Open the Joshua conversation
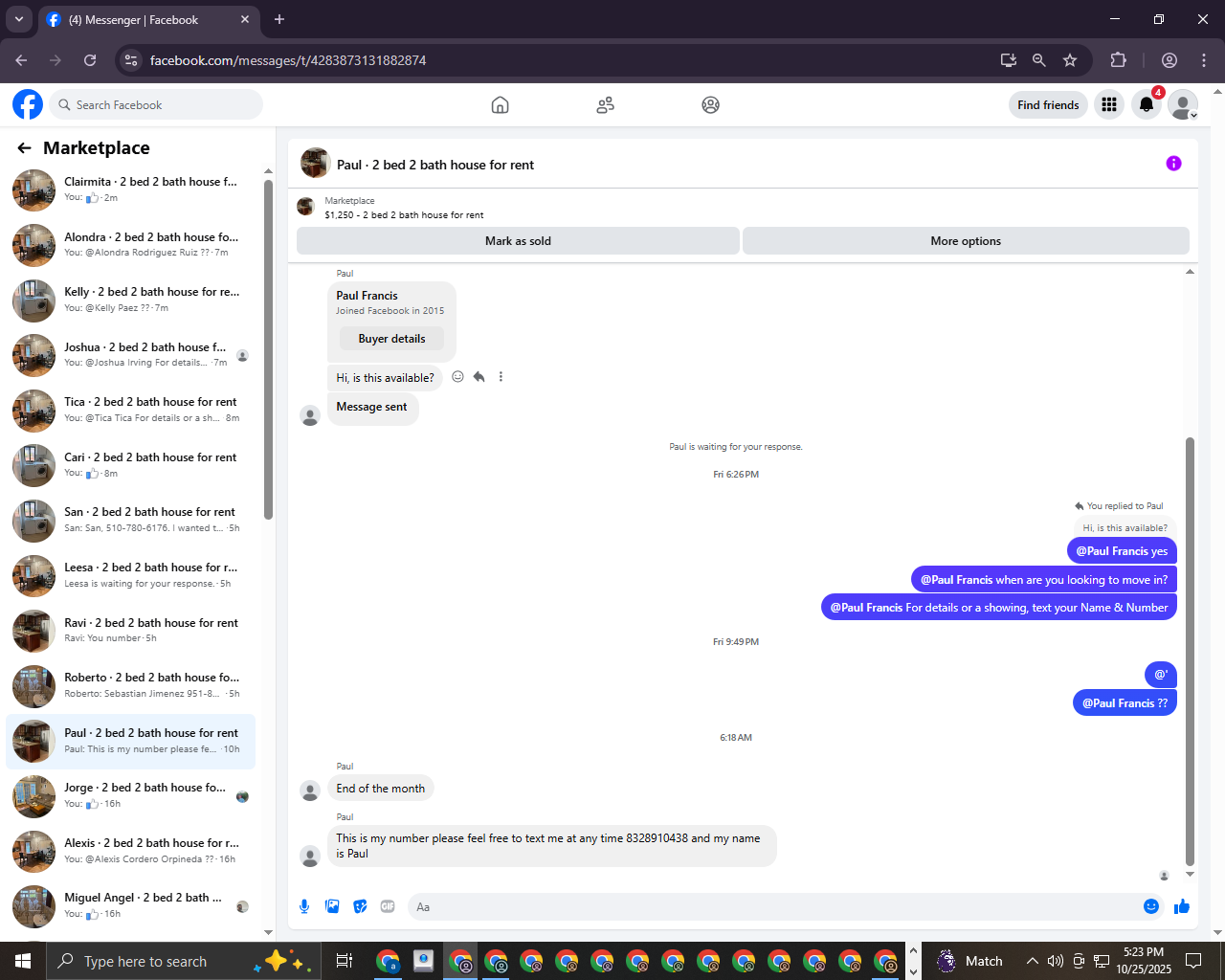 130,355
